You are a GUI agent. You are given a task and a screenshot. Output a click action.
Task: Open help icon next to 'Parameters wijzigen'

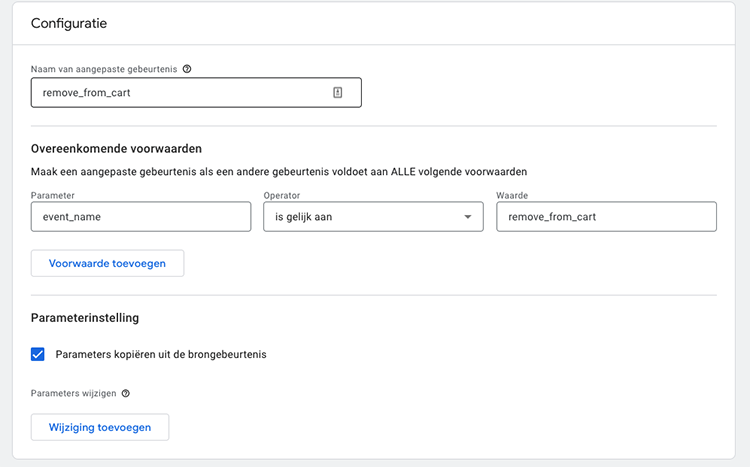click(x=125, y=393)
